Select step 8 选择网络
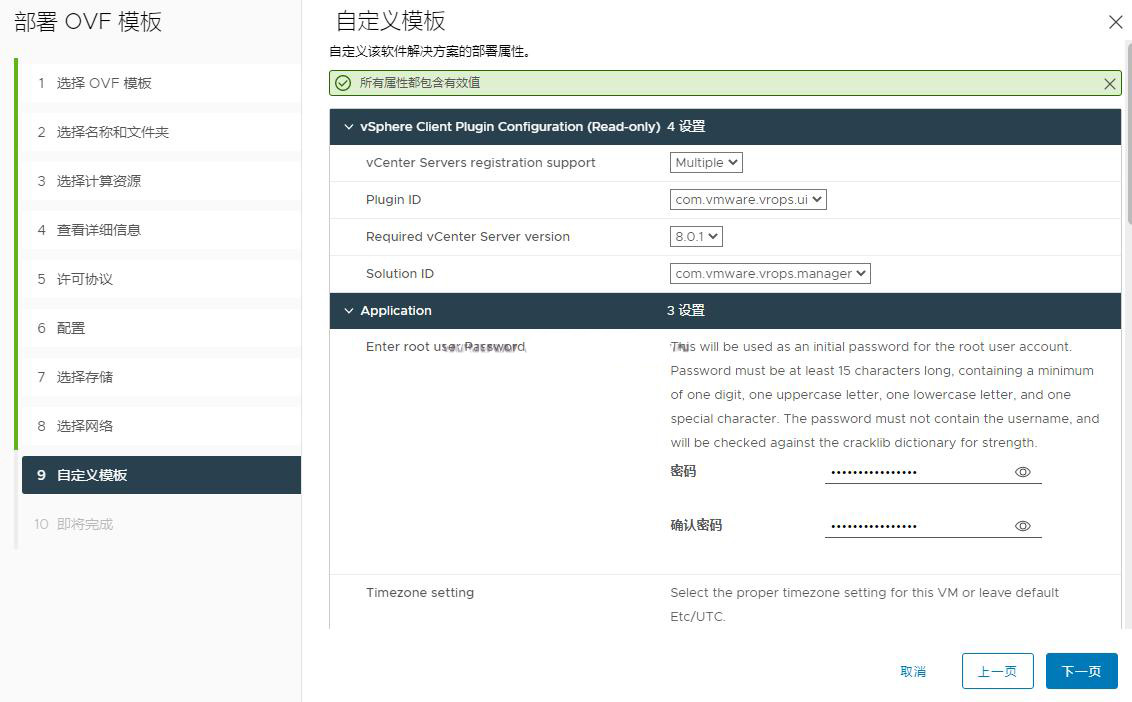 (85, 426)
